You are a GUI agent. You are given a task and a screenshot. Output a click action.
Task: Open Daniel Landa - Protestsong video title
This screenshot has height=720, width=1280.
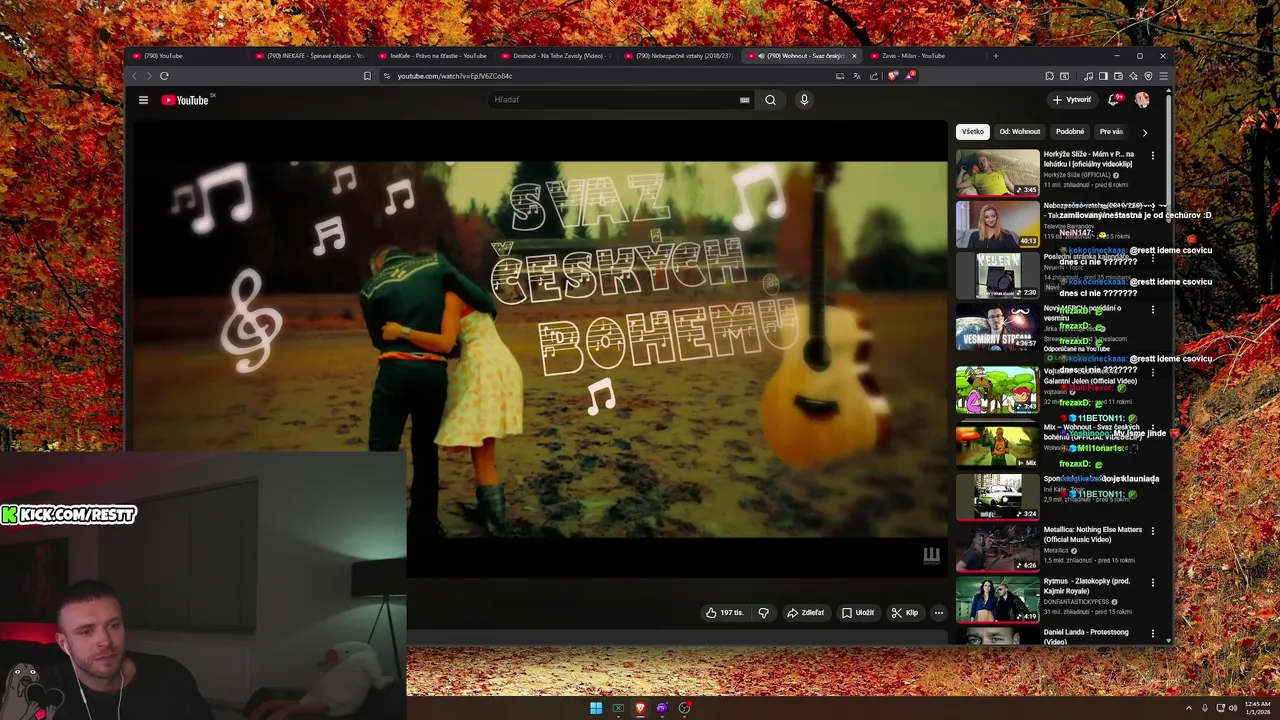(1086, 636)
